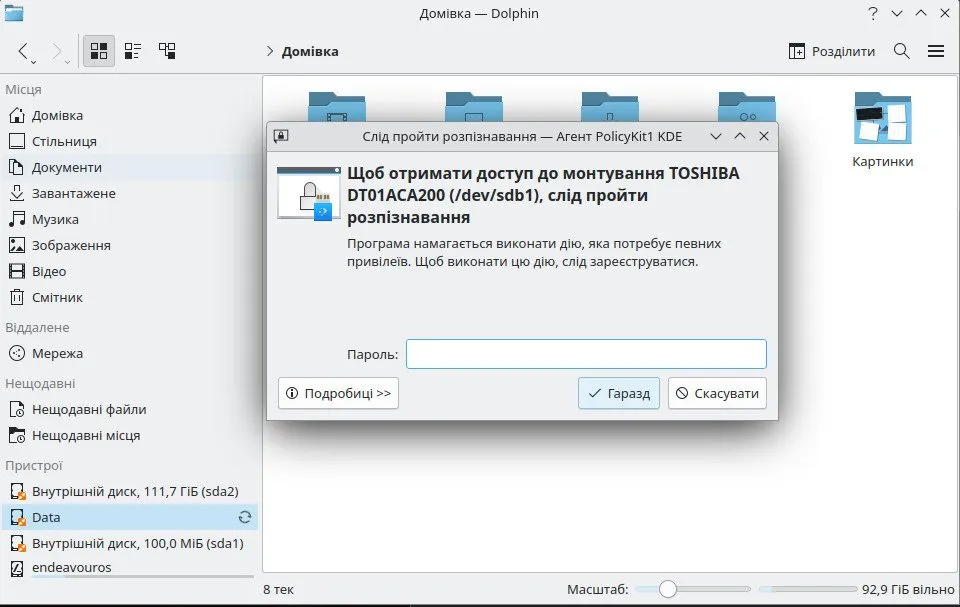Image resolution: width=960 pixels, height=607 pixels.
Task: Open Стільниця in the sidebar
Action: [130, 141]
